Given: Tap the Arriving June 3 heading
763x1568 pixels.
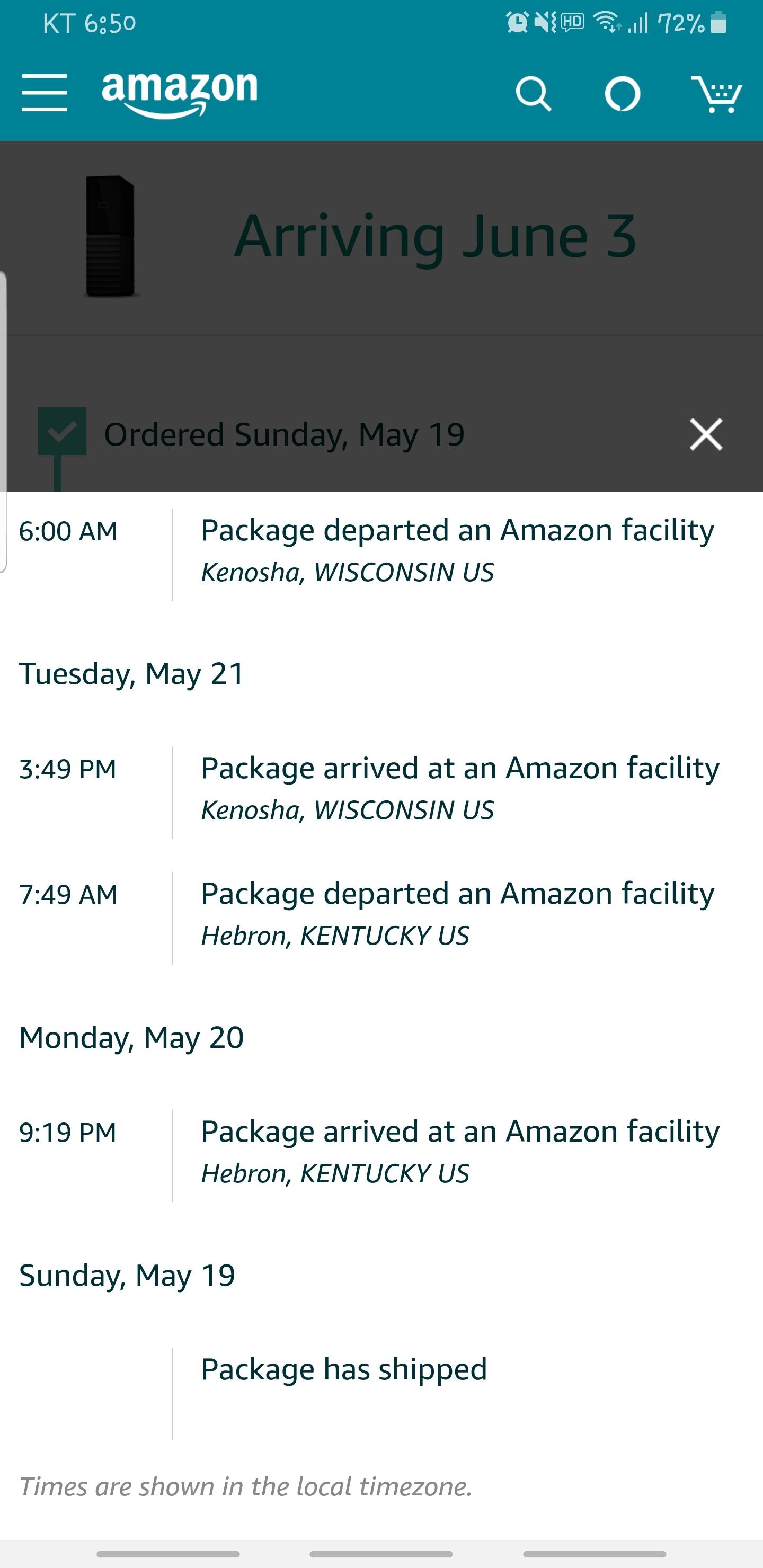Looking at the screenshot, I should (435, 236).
